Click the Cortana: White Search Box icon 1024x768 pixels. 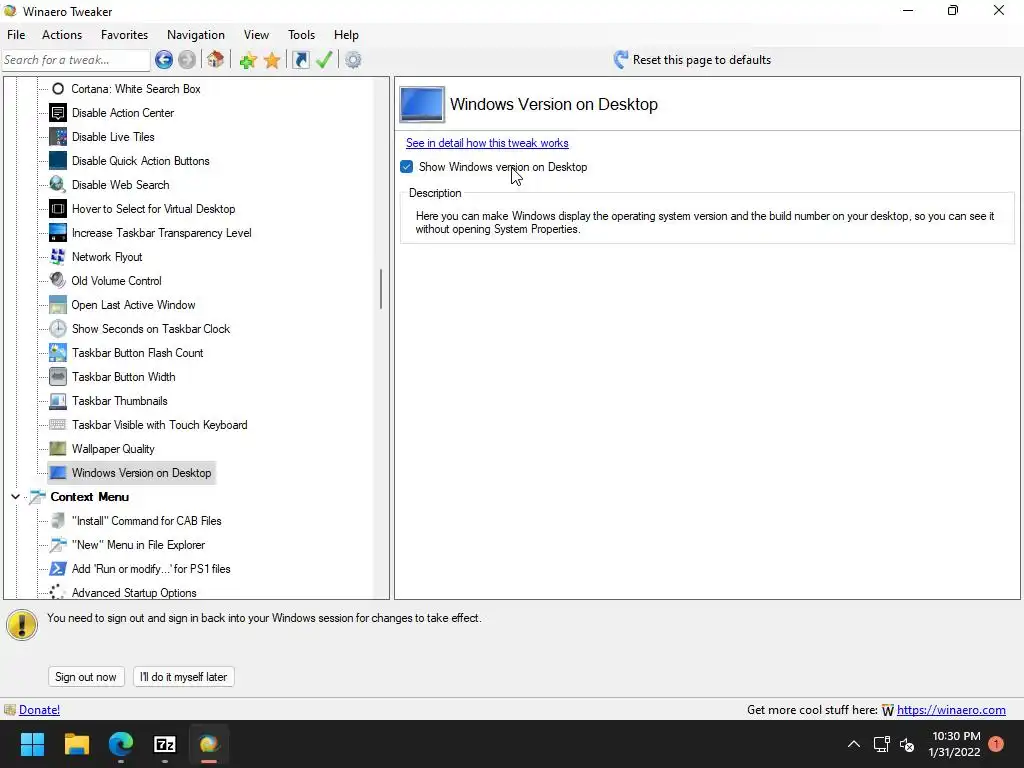(58, 89)
